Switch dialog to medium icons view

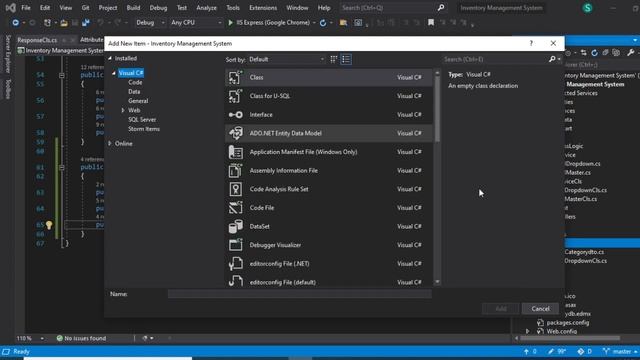[x=333, y=60]
